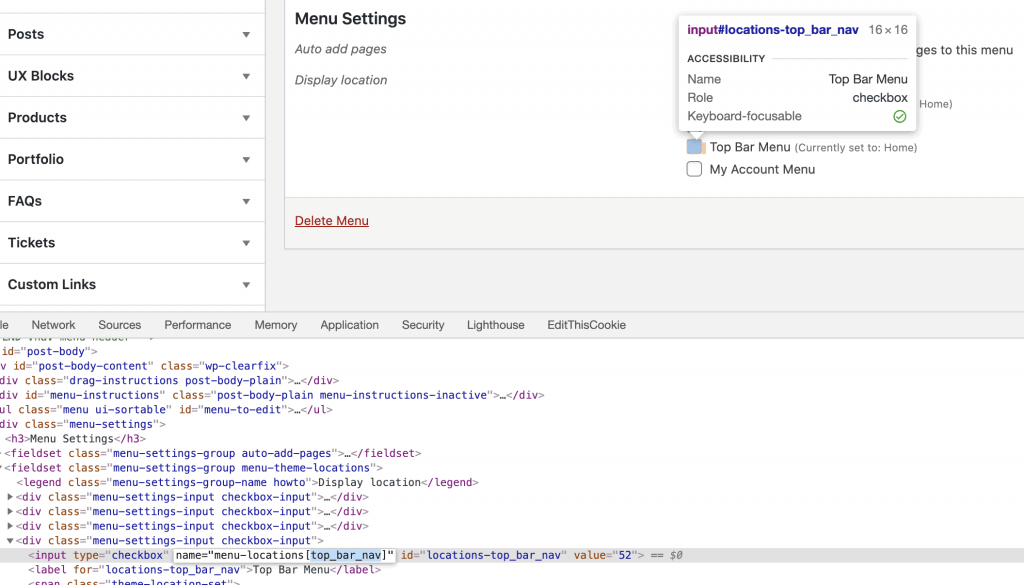Click the Posts panel title
This screenshot has height=585, width=1024.
click(26, 34)
